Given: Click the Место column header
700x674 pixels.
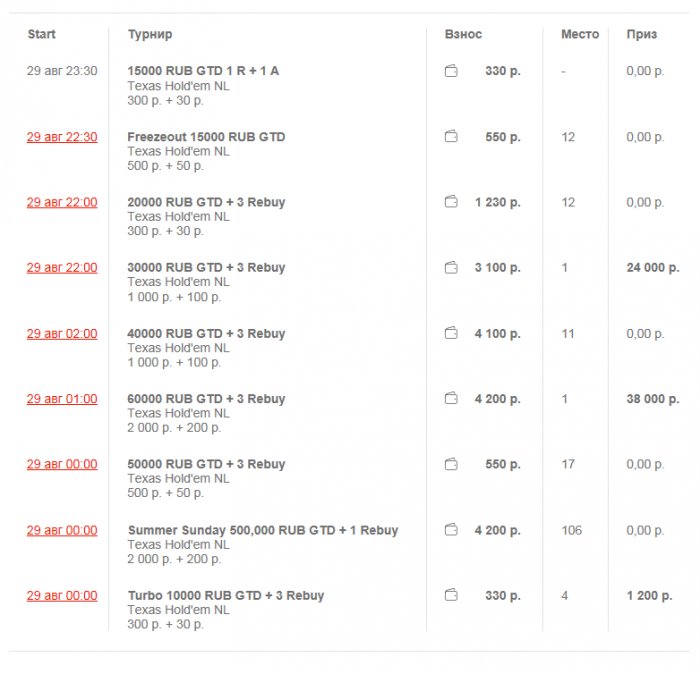Looking at the screenshot, I should pyautogui.click(x=580, y=34).
